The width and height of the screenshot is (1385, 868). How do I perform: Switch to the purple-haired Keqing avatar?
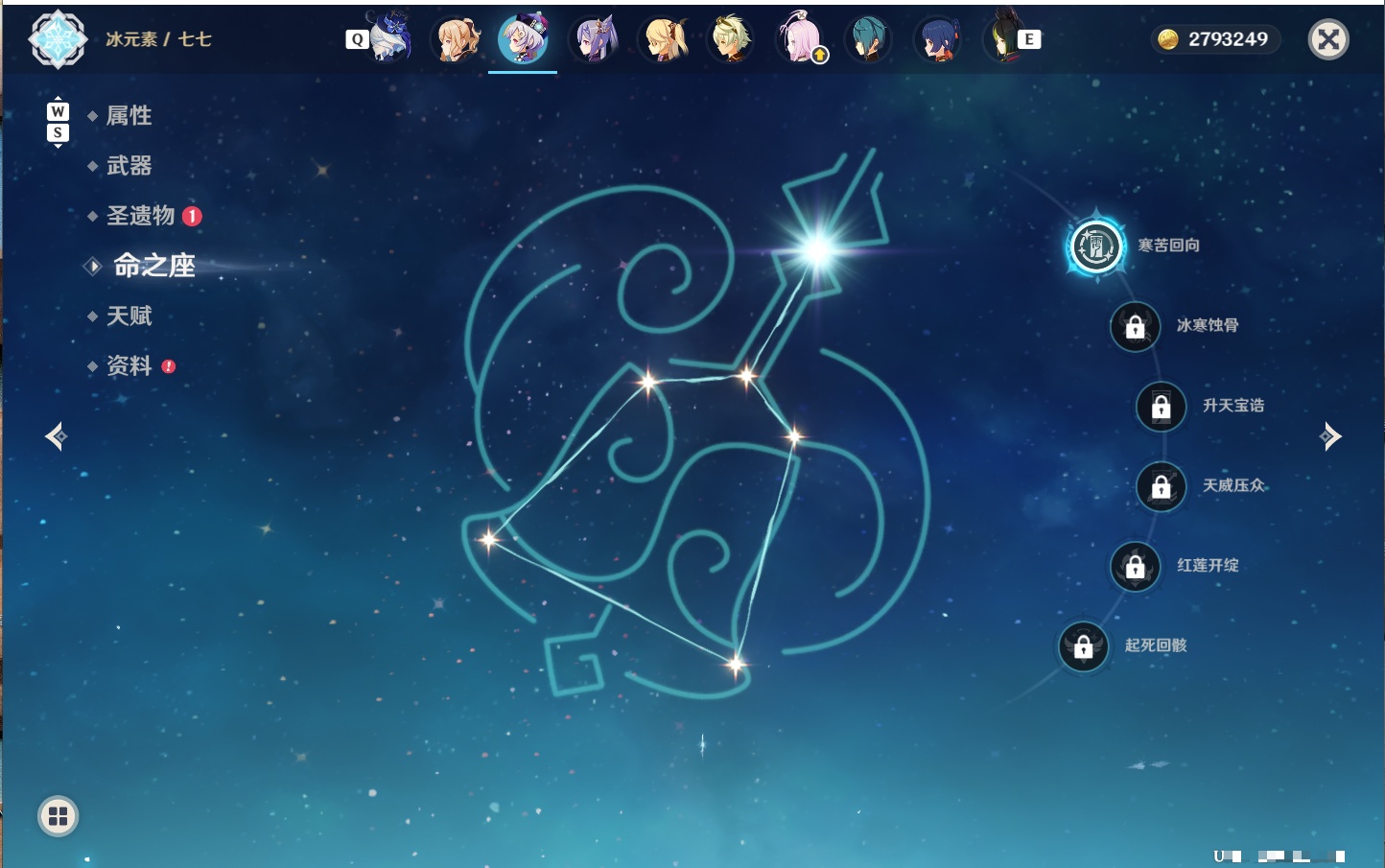click(x=593, y=39)
